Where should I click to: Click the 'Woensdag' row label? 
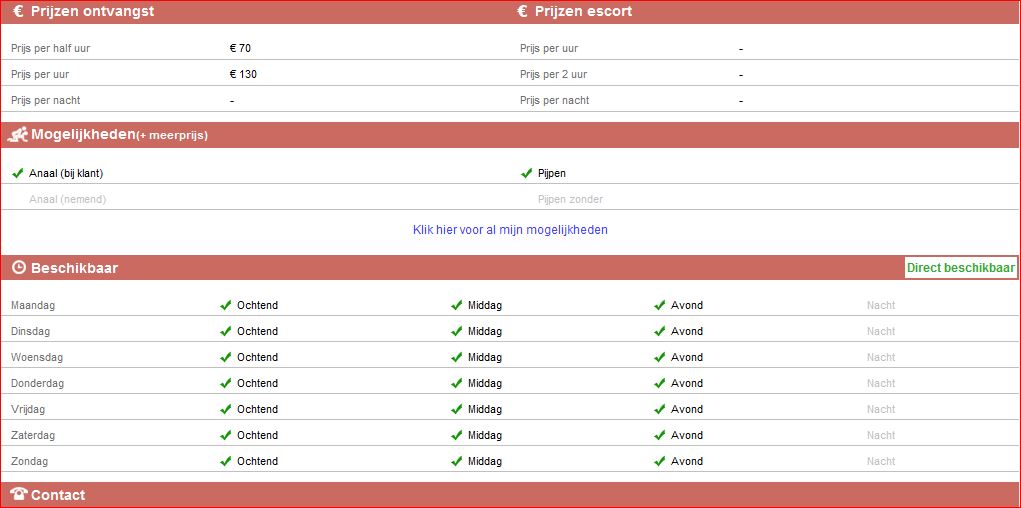tap(37, 357)
